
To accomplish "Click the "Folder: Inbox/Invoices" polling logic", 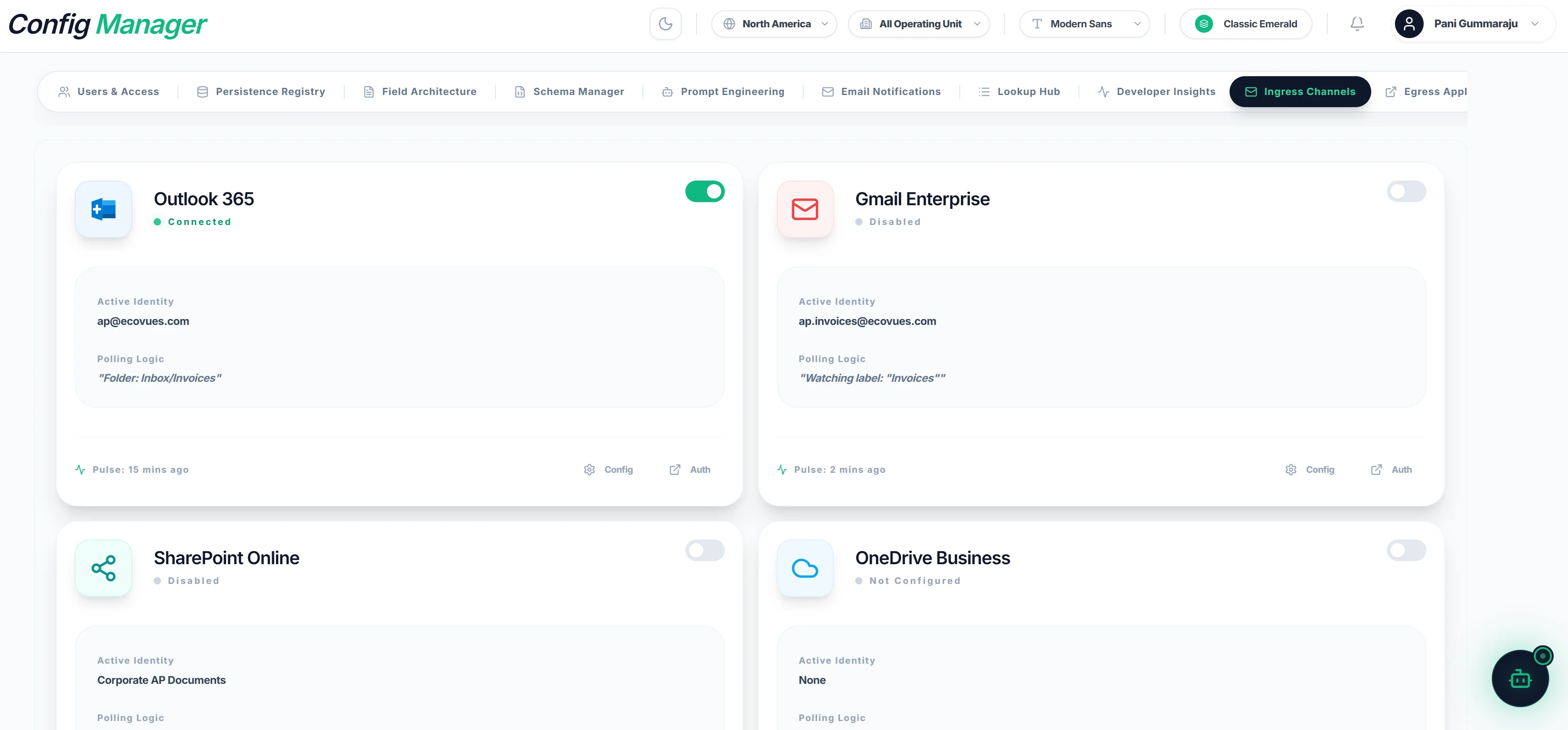I will [160, 378].
